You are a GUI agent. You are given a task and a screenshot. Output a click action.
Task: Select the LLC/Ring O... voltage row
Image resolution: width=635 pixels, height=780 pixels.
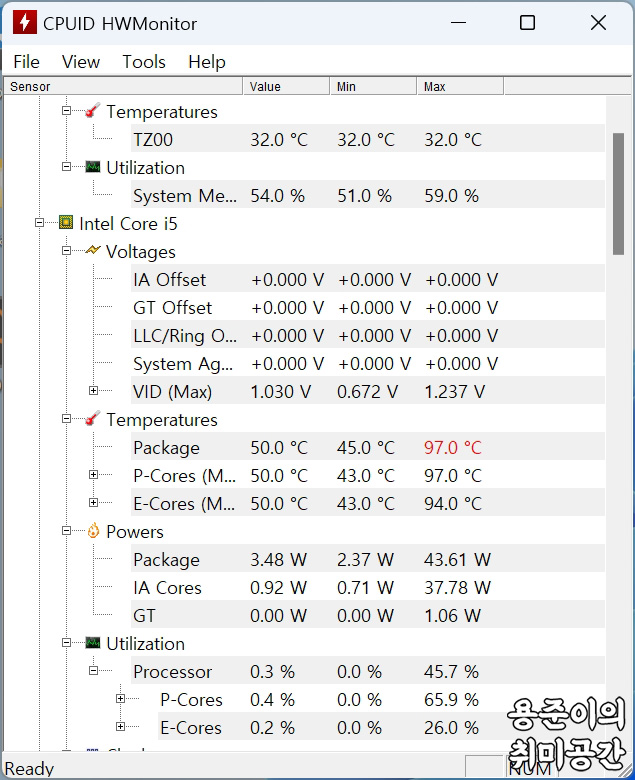[368, 335]
